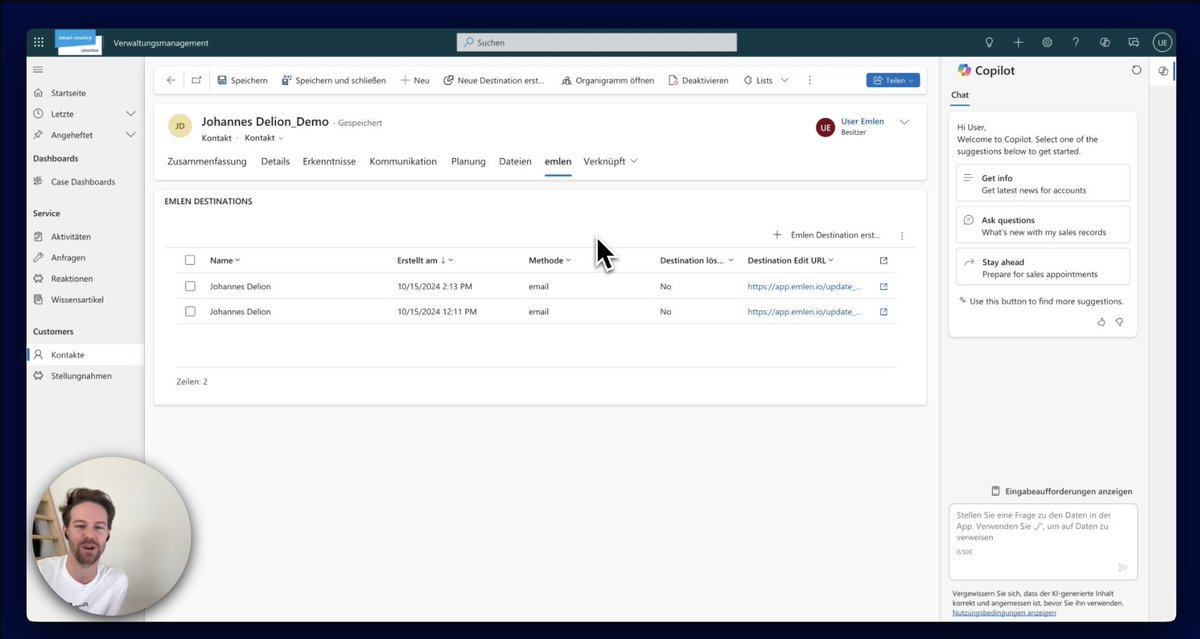Click Eingabeaufforderungen anzeigen
This screenshot has width=1200, height=639.
[1061, 491]
